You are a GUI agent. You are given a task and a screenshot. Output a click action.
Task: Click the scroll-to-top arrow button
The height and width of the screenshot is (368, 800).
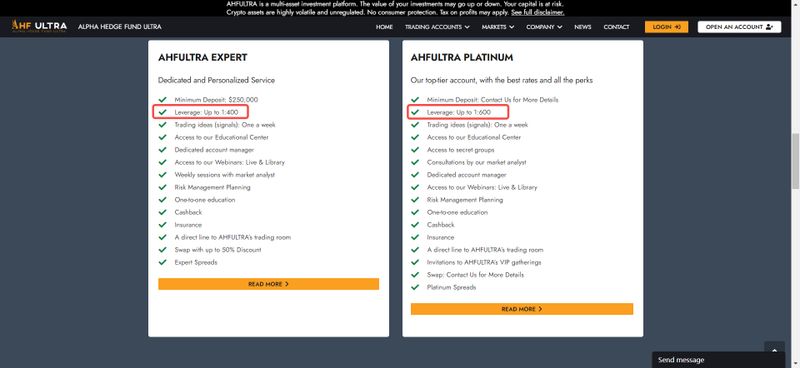(774, 350)
